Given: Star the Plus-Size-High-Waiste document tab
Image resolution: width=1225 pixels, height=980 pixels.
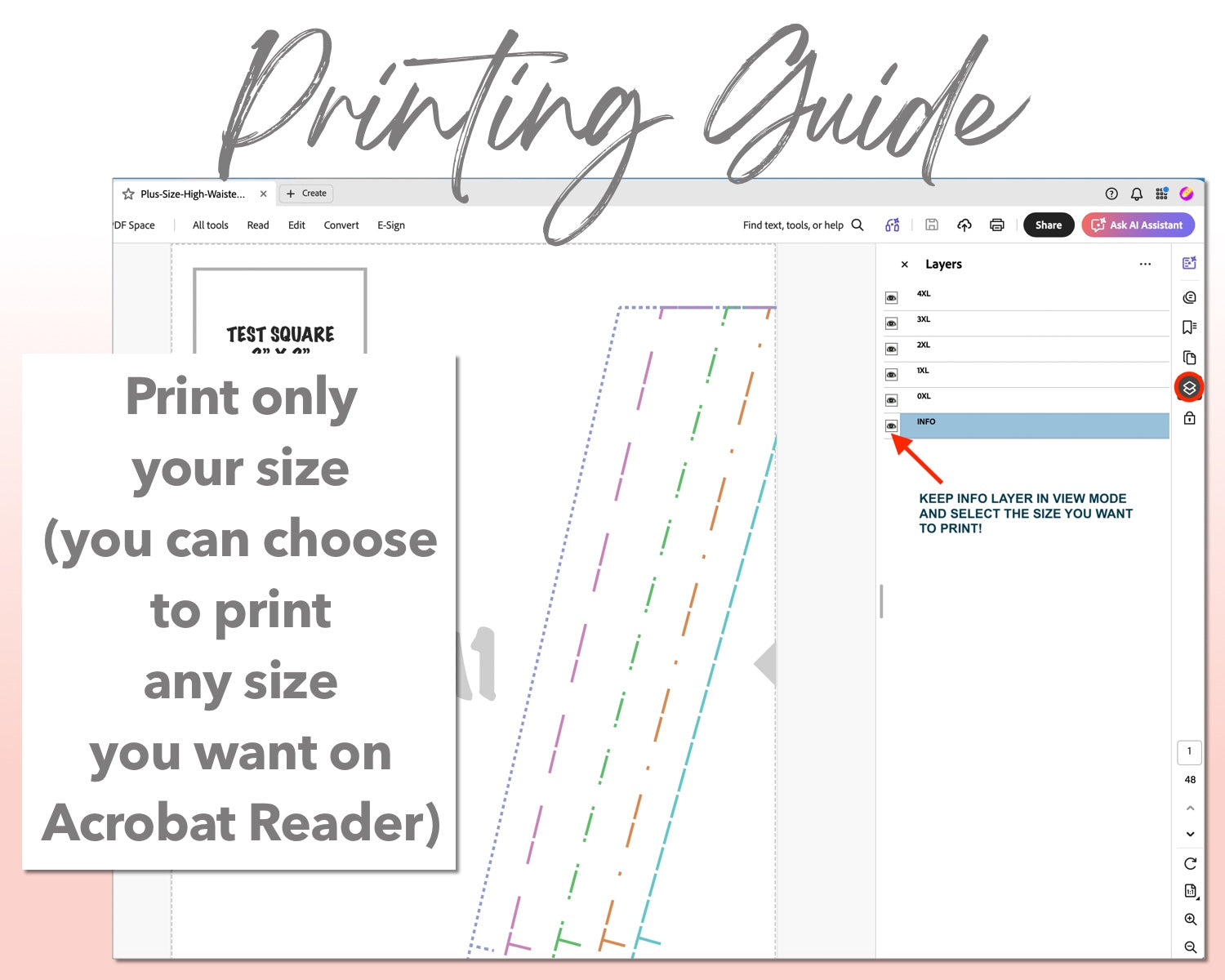Looking at the screenshot, I should tap(128, 194).
